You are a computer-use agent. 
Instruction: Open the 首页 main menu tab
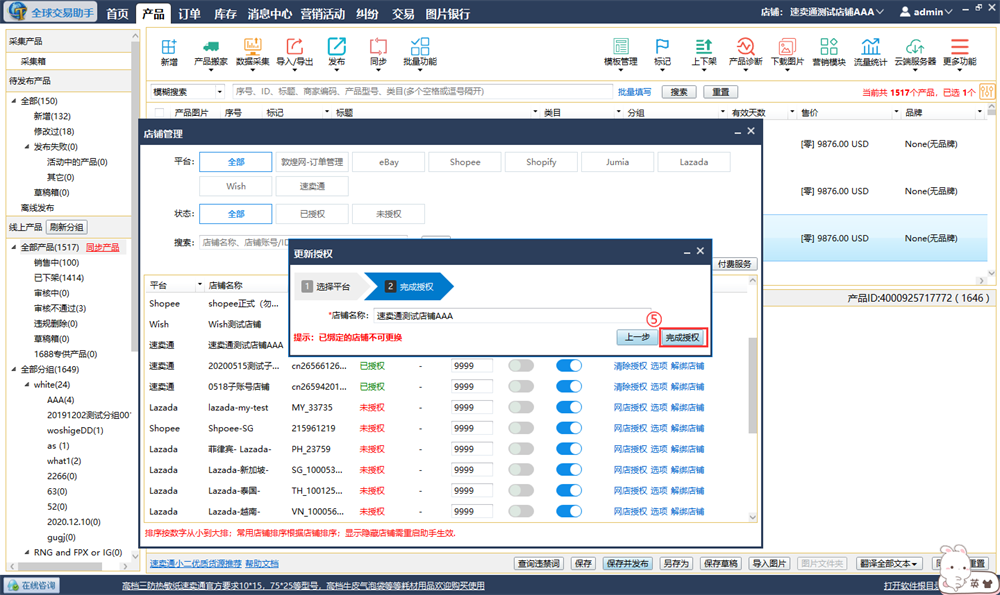click(x=117, y=13)
